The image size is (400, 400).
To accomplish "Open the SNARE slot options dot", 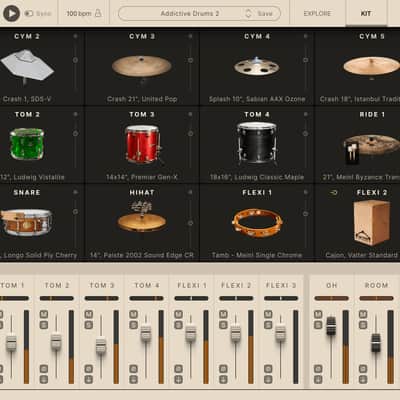I will point(75,192).
